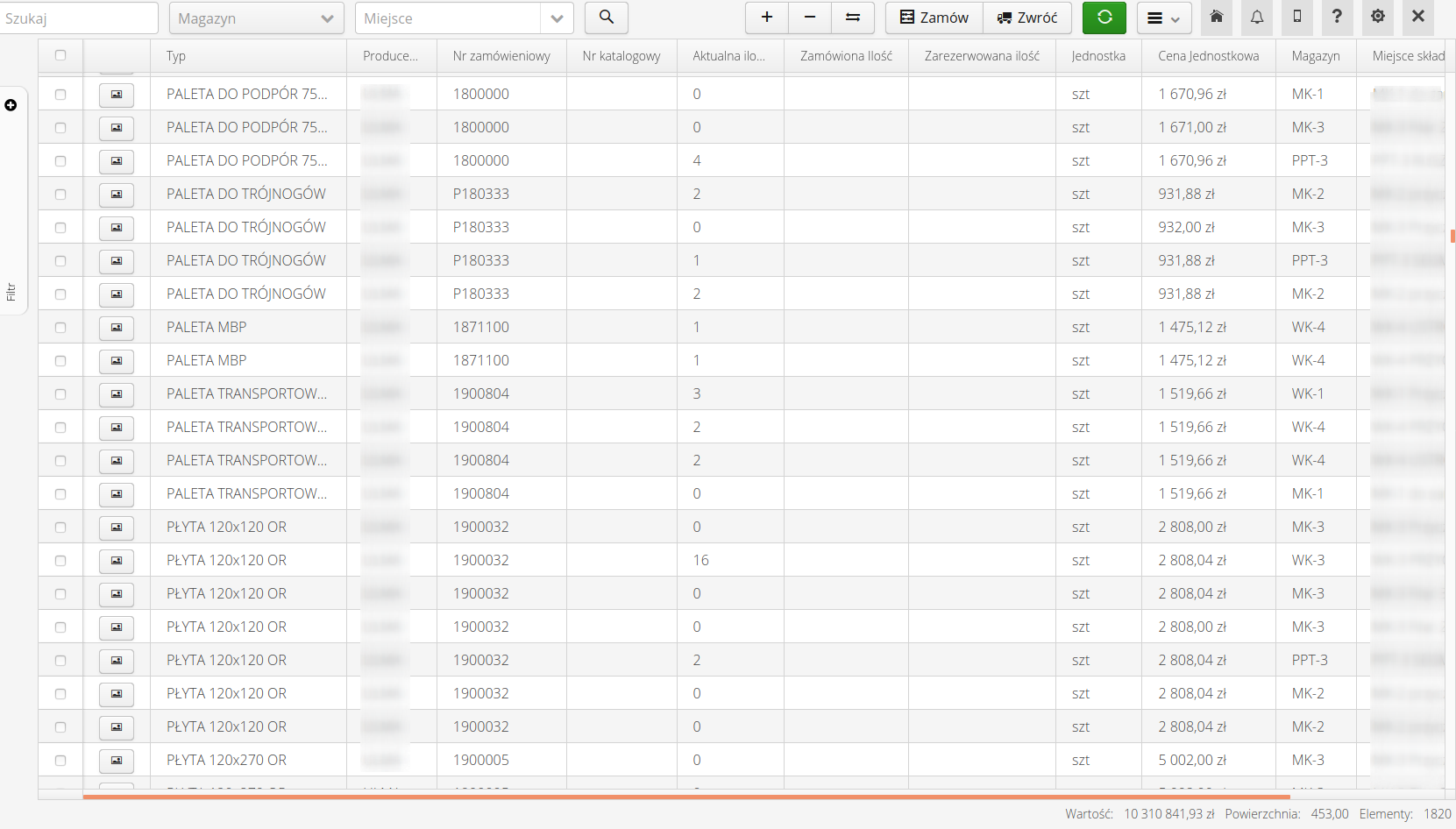
Task: Open settings gear
Action: tap(1377, 17)
